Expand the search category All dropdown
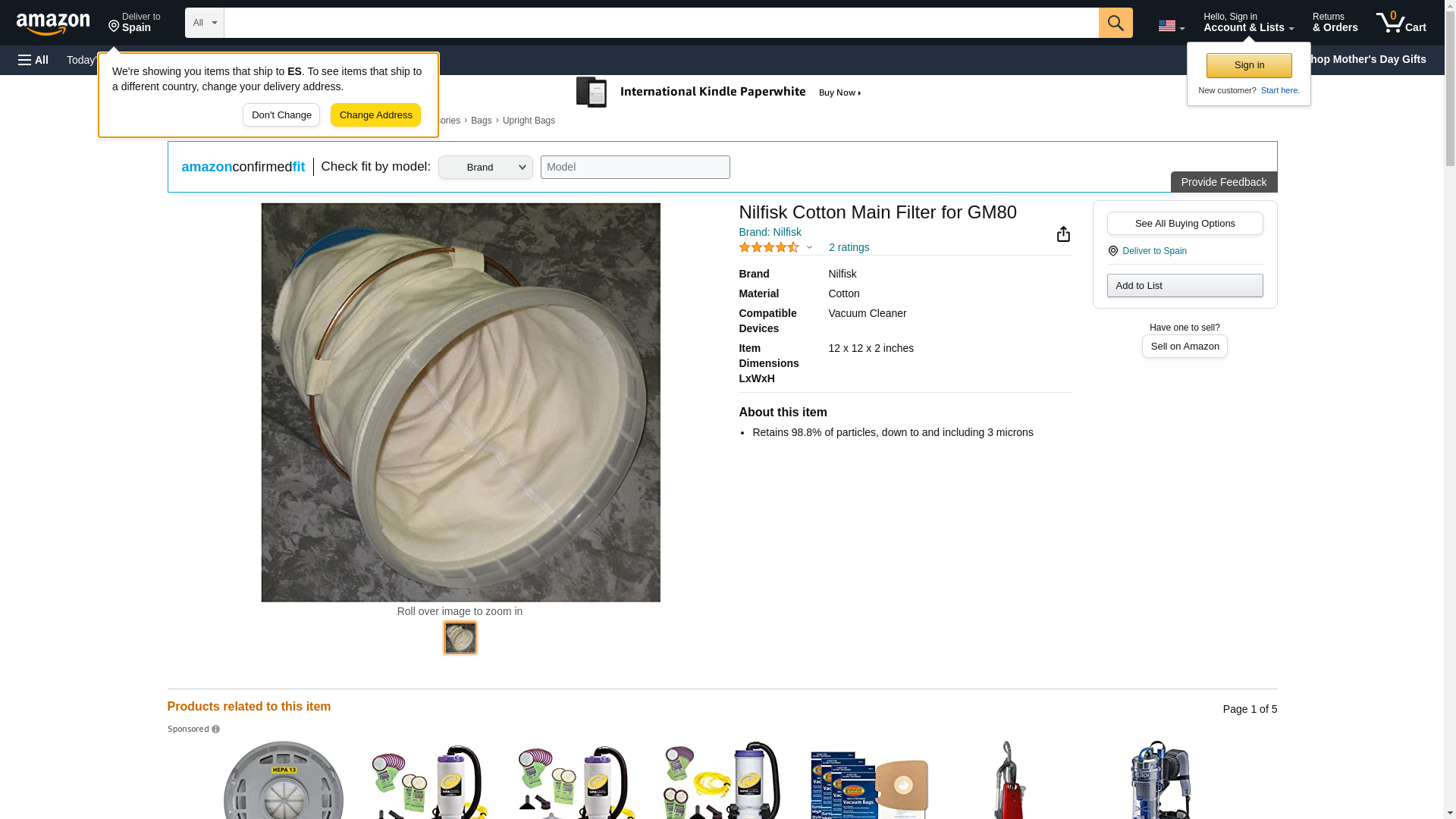Screen dimensions: 1456x819 [x=204, y=23]
